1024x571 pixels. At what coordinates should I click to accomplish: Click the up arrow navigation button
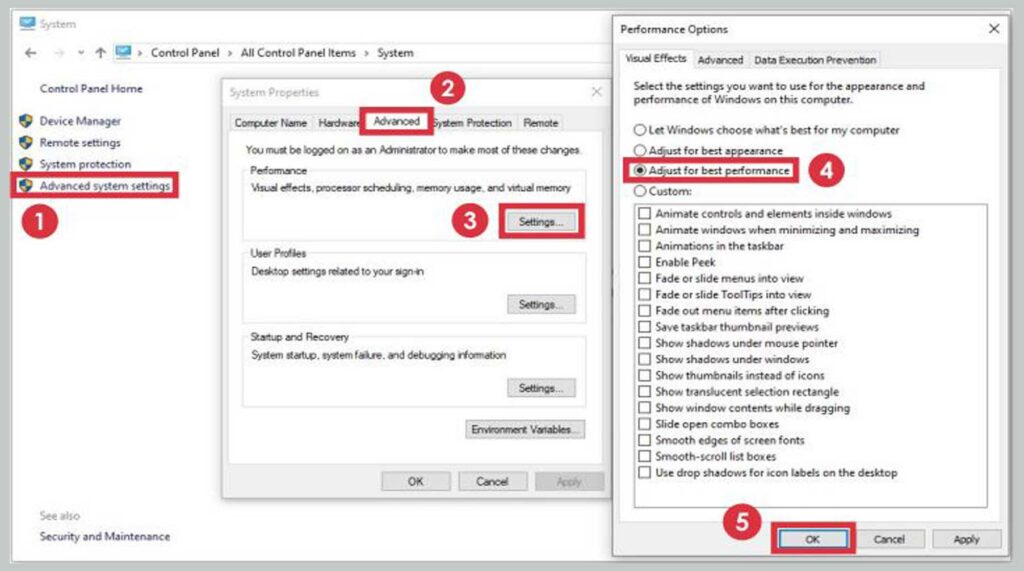click(100, 53)
